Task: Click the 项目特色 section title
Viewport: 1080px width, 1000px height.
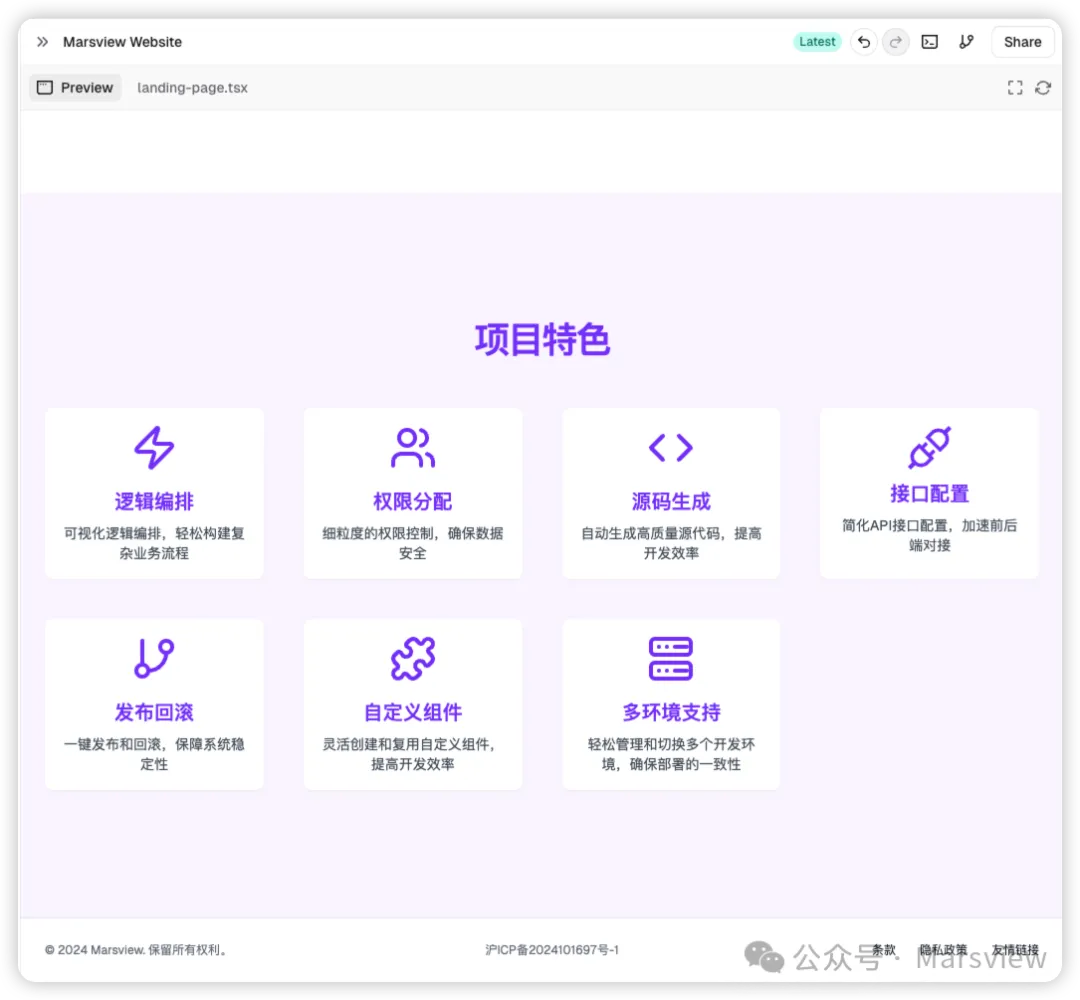Action: point(542,340)
